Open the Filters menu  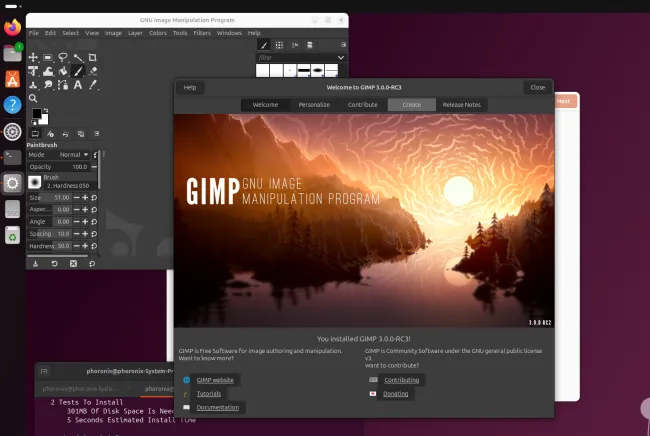click(x=201, y=33)
